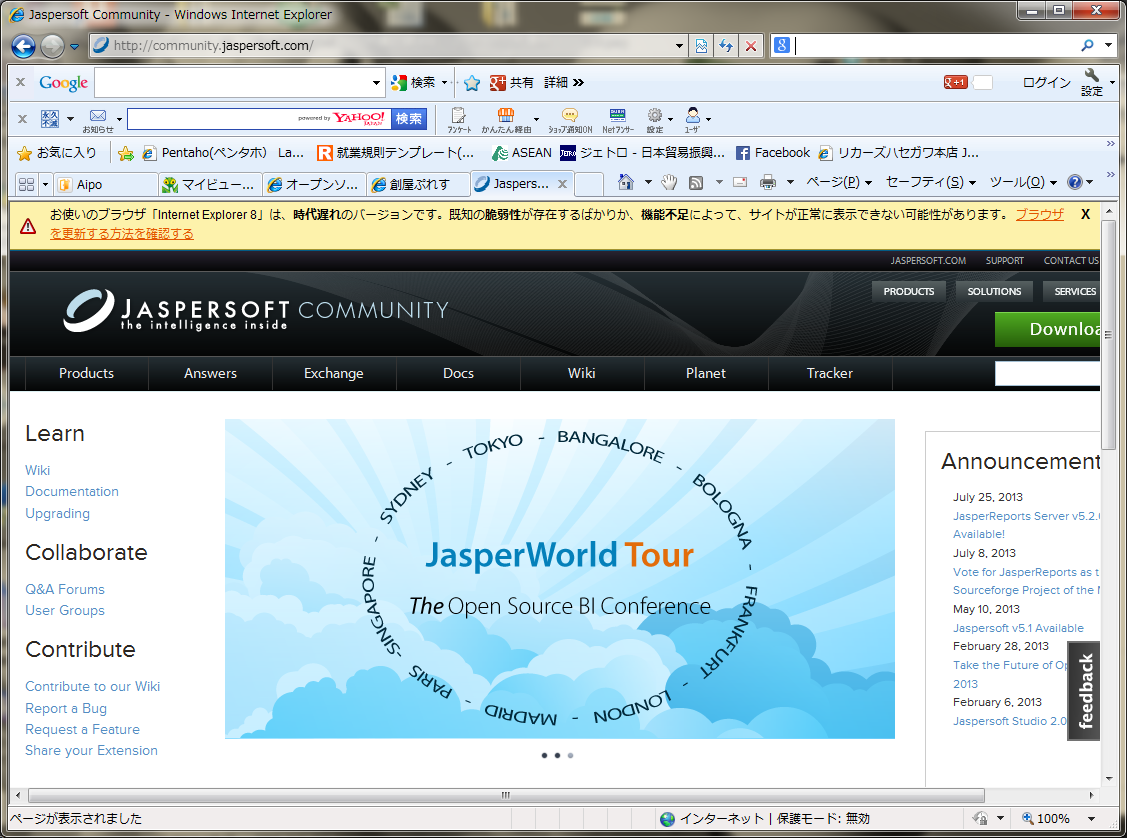Click the Google toolbar bookmark star icon
The width and height of the screenshot is (1127, 838).
472,83
